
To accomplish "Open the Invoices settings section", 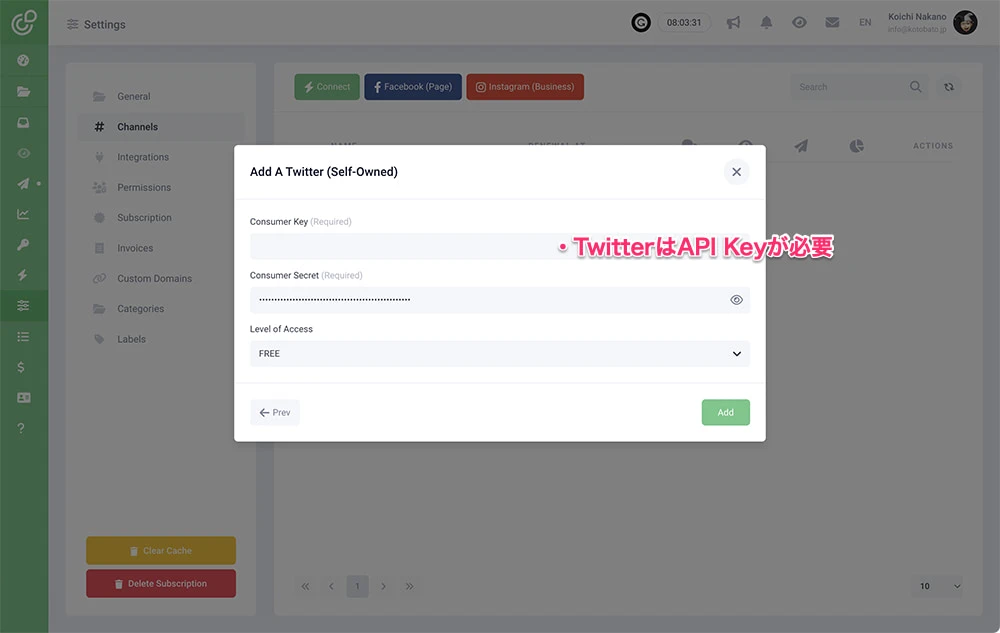I will (161, 248).
